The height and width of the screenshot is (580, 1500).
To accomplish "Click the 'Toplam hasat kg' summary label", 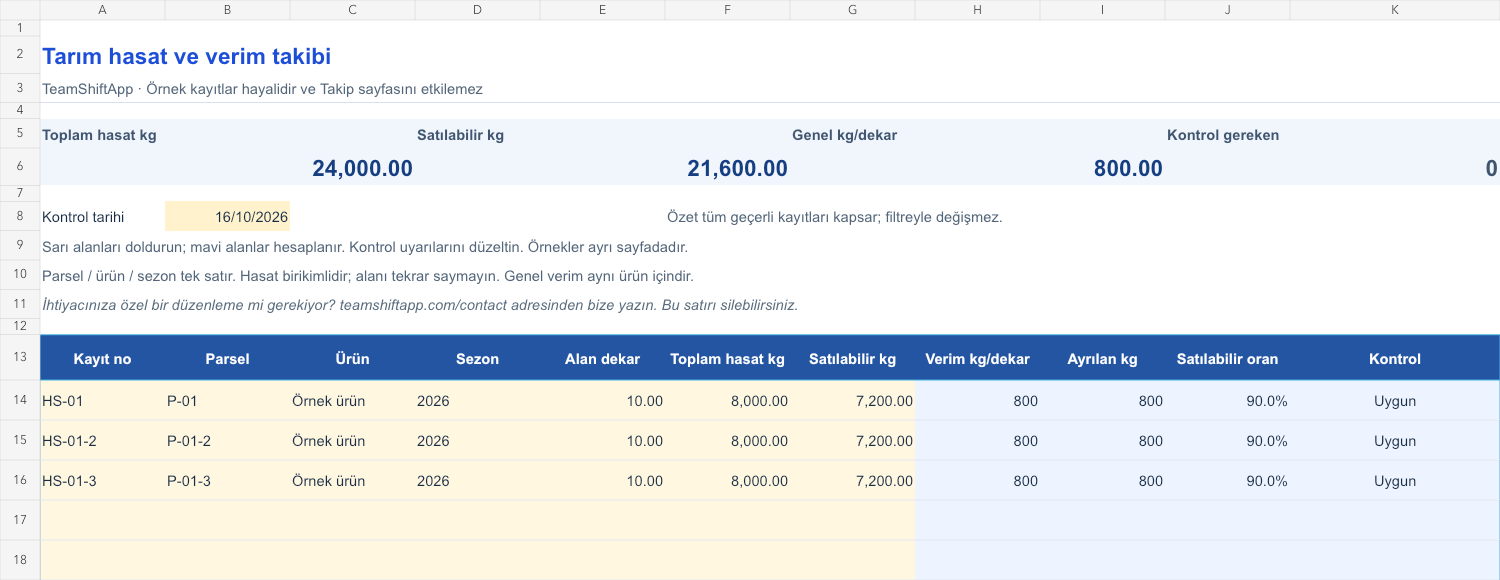I will tap(99, 135).
